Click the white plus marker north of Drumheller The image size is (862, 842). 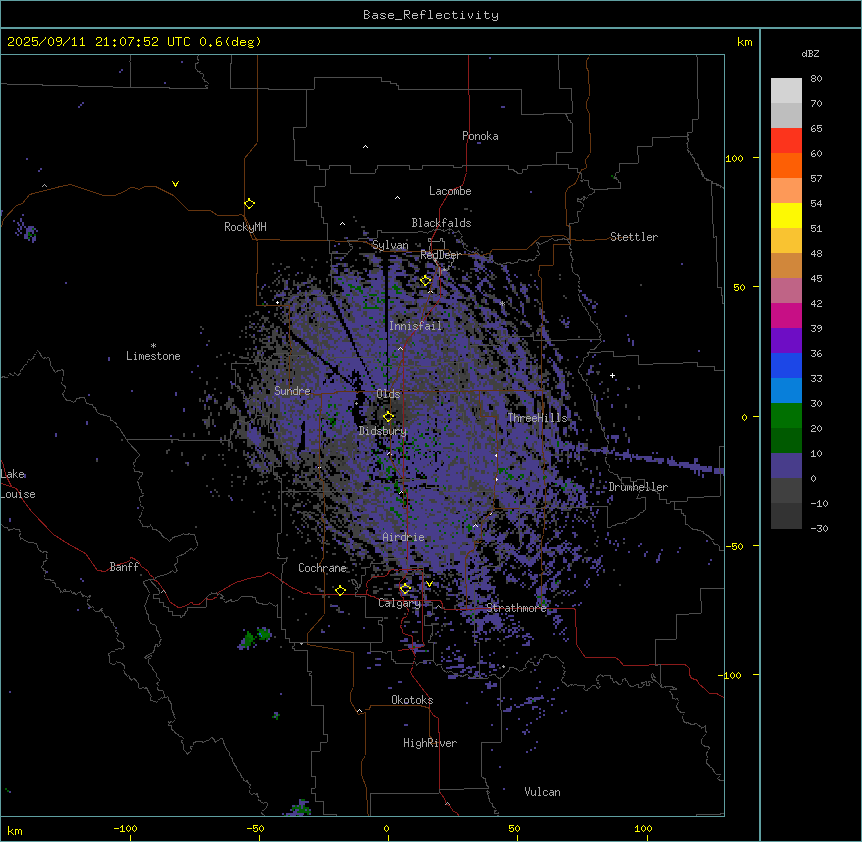click(612, 375)
